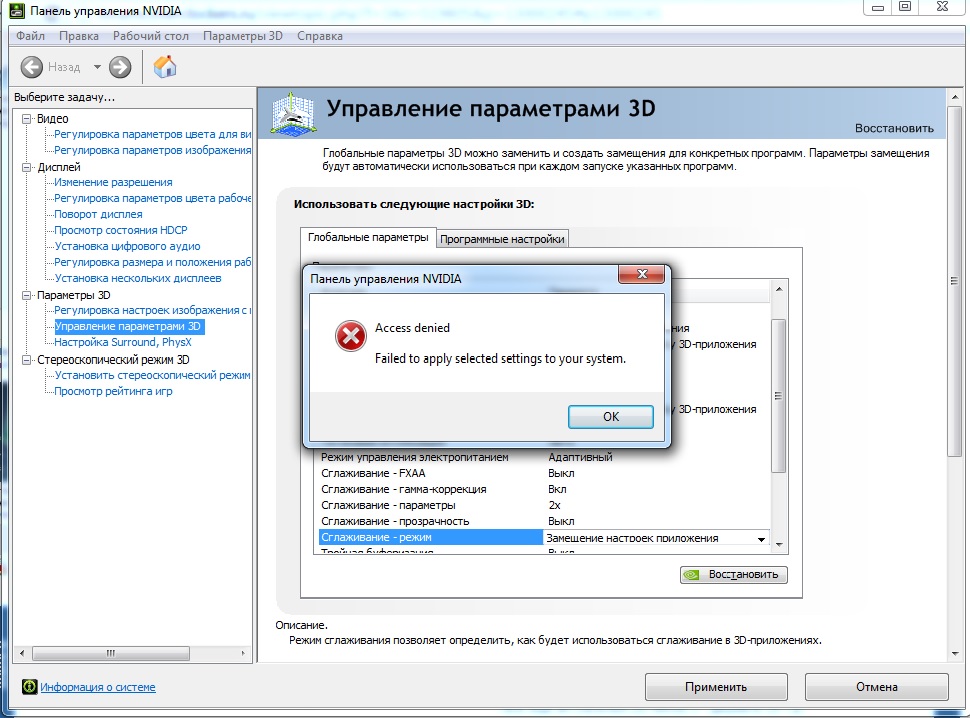Click main panel vertical scrollbar thumb

(x=955, y=281)
